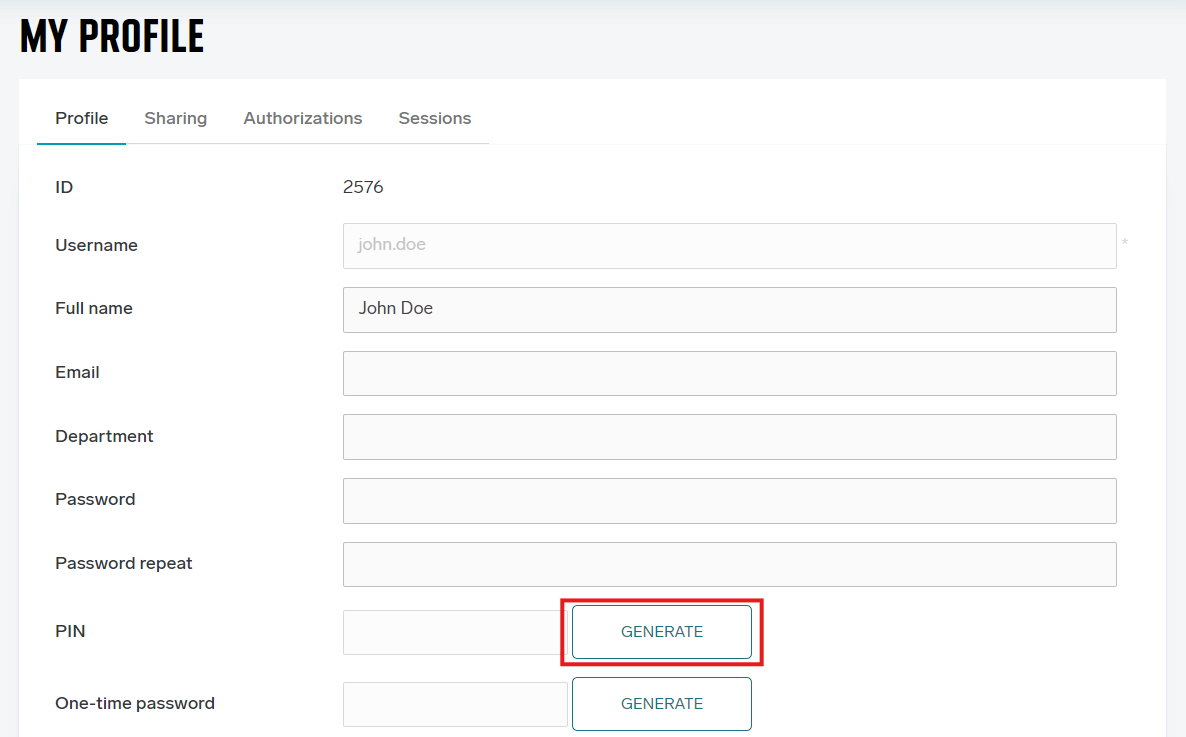Open the Sharing tab
Screen dimensions: 1186x737
click(175, 118)
